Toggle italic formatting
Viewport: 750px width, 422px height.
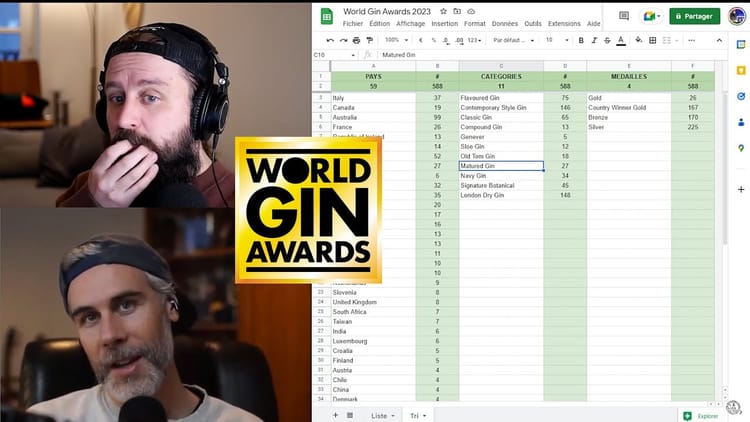[594, 41]
